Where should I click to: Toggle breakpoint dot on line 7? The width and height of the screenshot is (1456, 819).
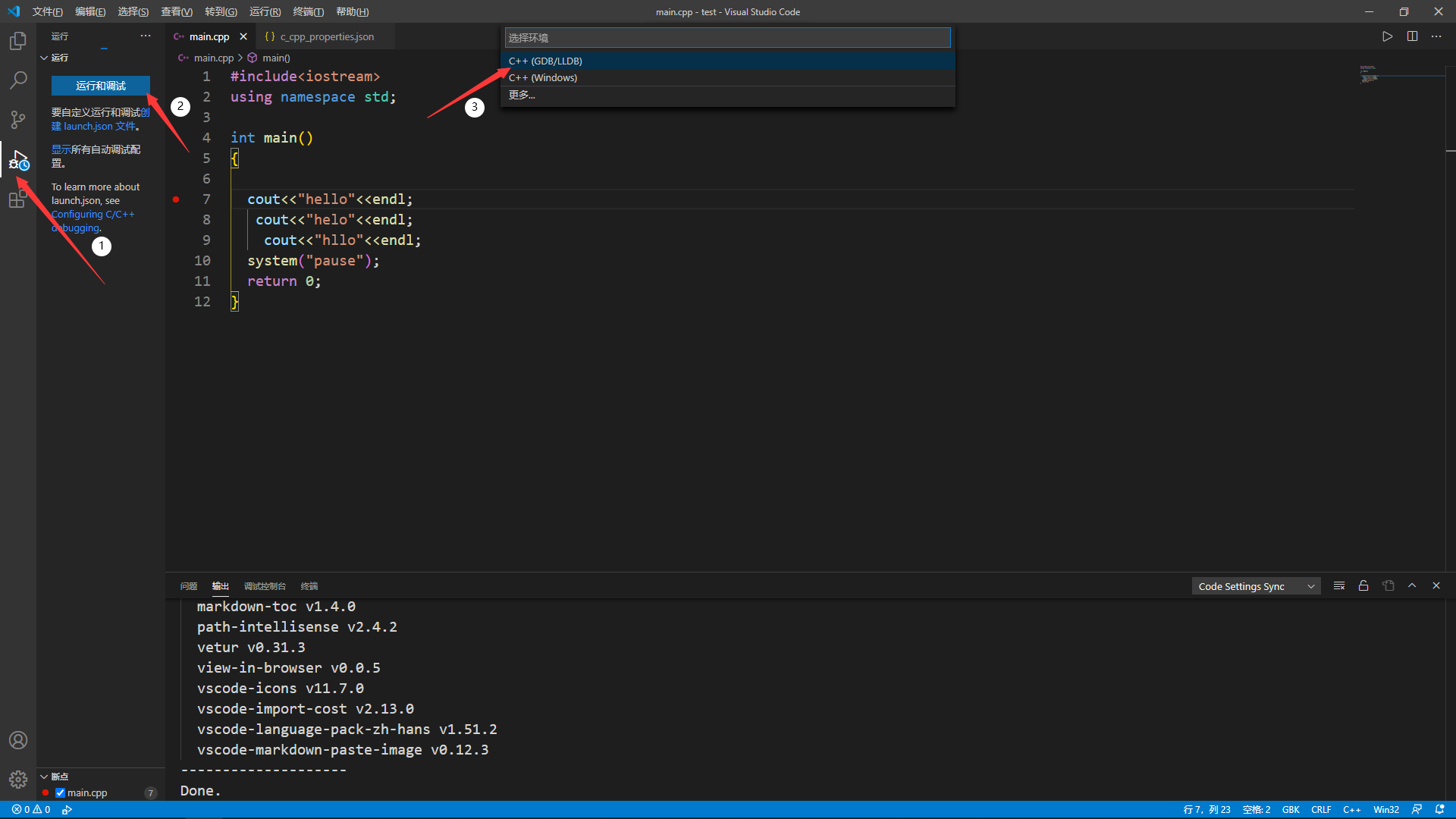click(x=176, y=199)
